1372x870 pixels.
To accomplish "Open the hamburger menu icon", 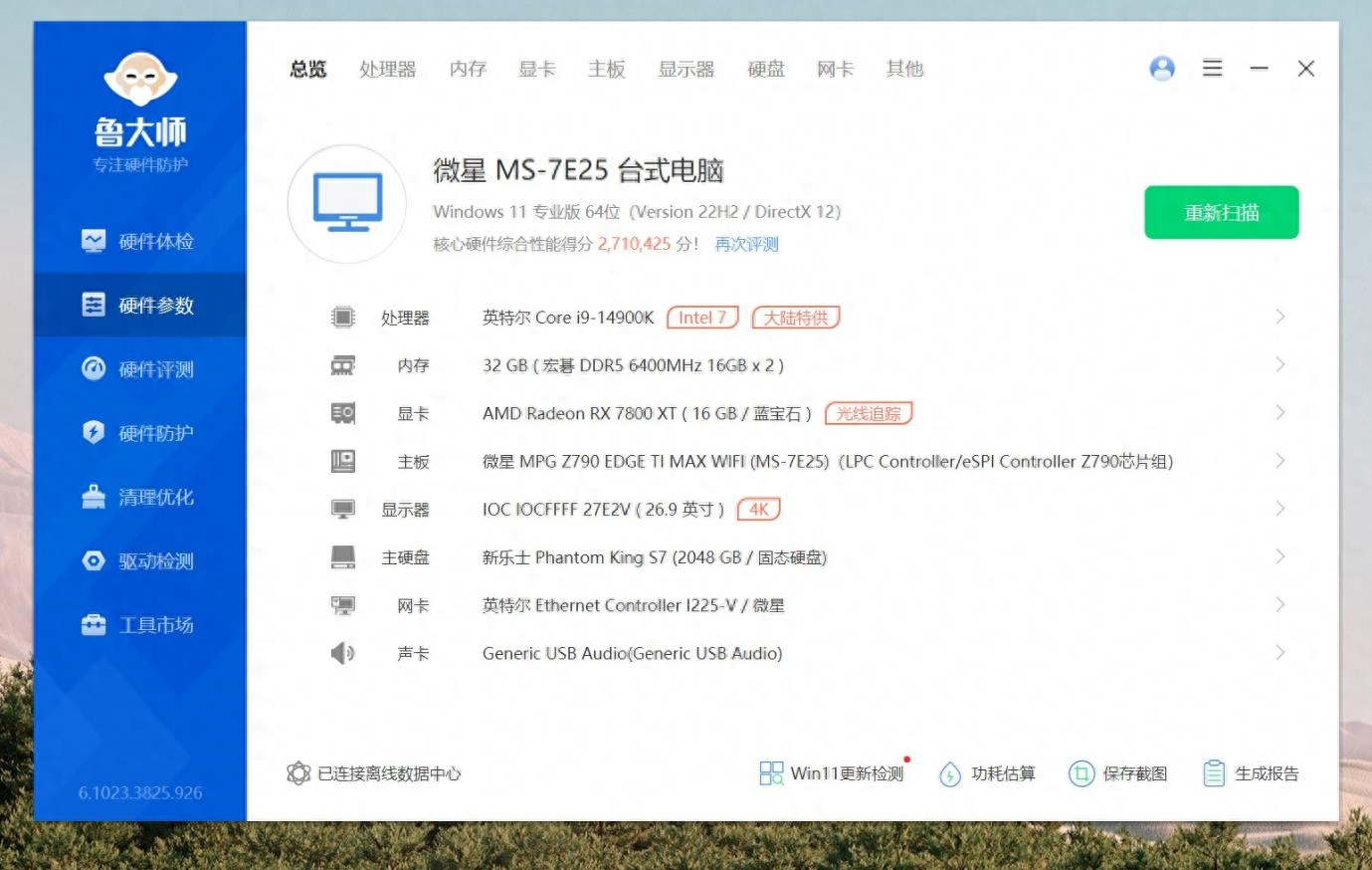I will (x=1212, y=68).
